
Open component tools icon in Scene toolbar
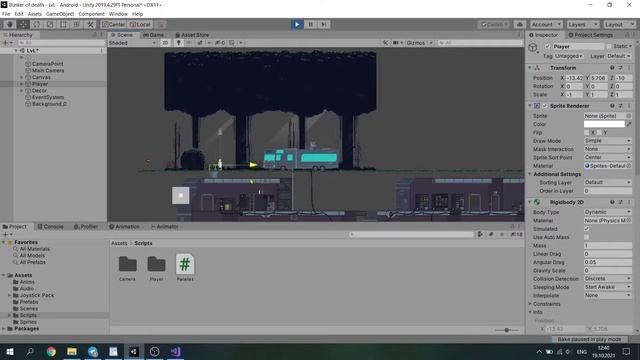coord(385,43)
